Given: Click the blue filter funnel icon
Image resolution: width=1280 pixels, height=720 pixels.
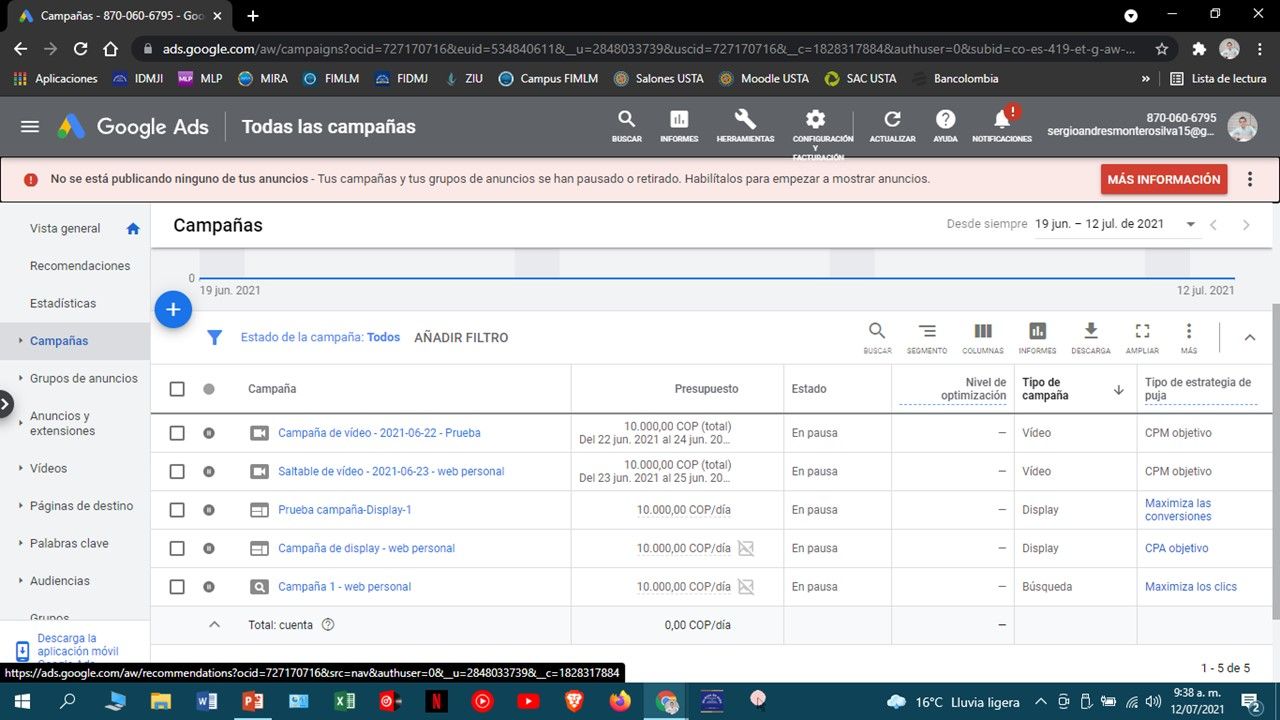Looking at the screenshot, I should 214,338.
